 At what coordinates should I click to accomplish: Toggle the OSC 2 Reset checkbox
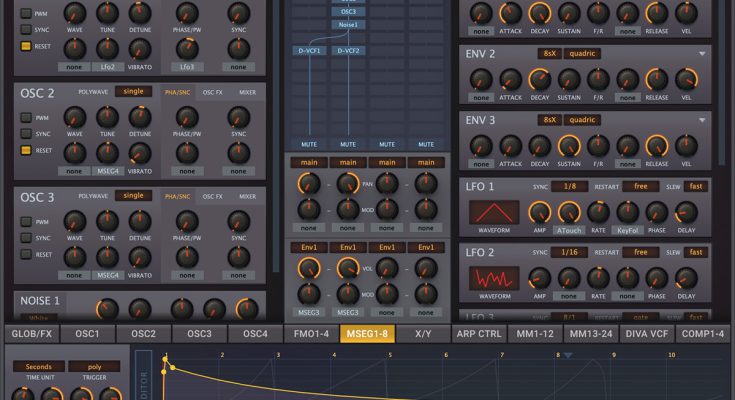(x=26, y=150)
